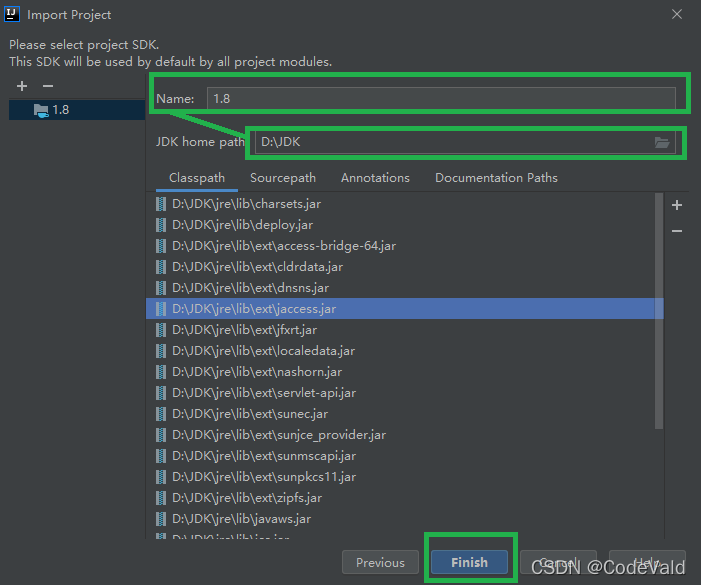
Task: Select the access-bridge-64.jar entry
Action: click(404, 246)
